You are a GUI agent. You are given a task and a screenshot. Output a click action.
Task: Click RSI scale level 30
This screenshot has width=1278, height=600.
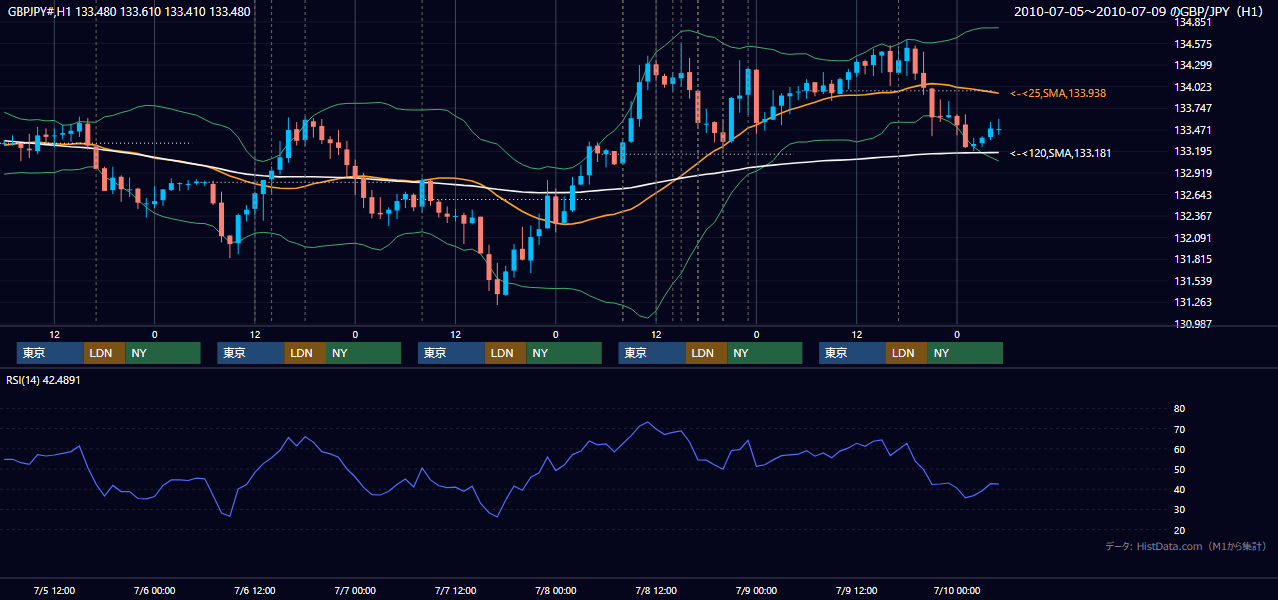pos(1180,510)
